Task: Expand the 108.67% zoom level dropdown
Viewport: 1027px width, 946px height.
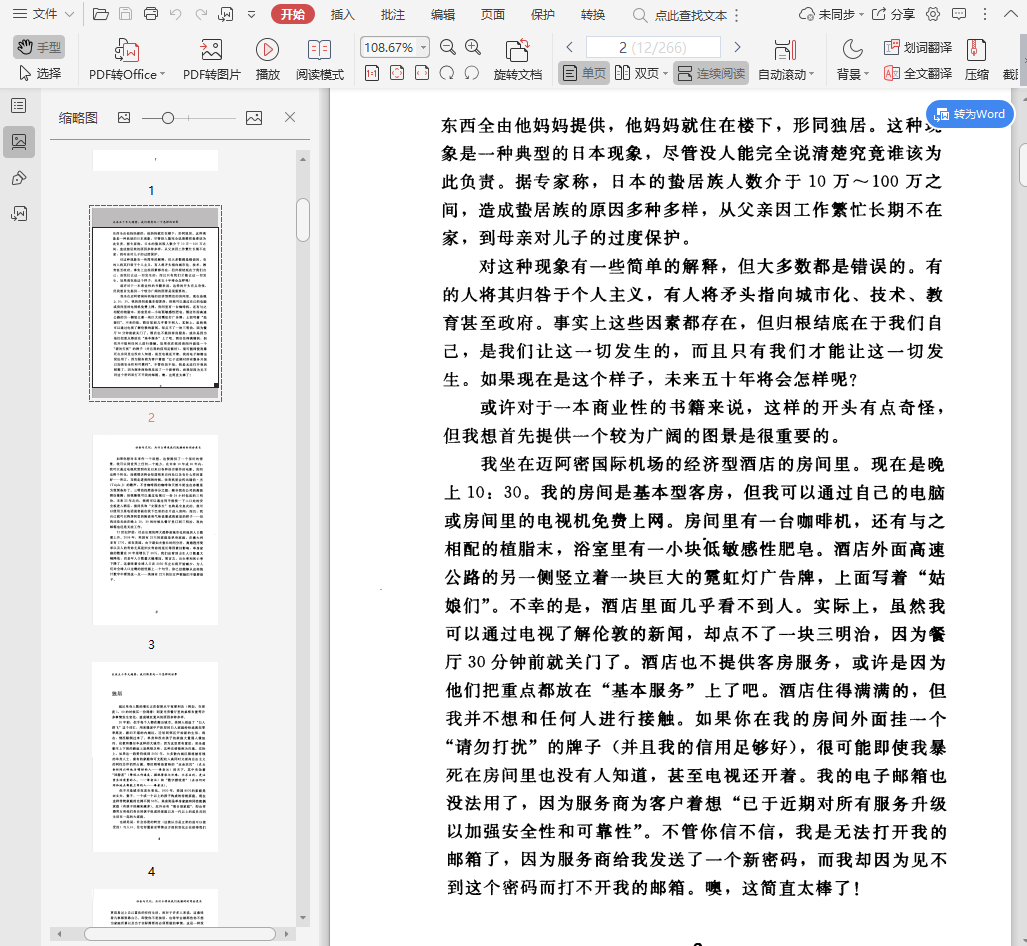Action: click(x=425, y=48)
